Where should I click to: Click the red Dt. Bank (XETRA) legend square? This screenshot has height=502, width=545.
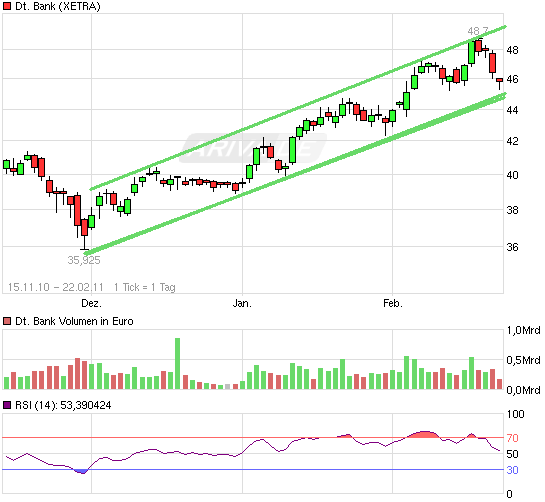7,6
